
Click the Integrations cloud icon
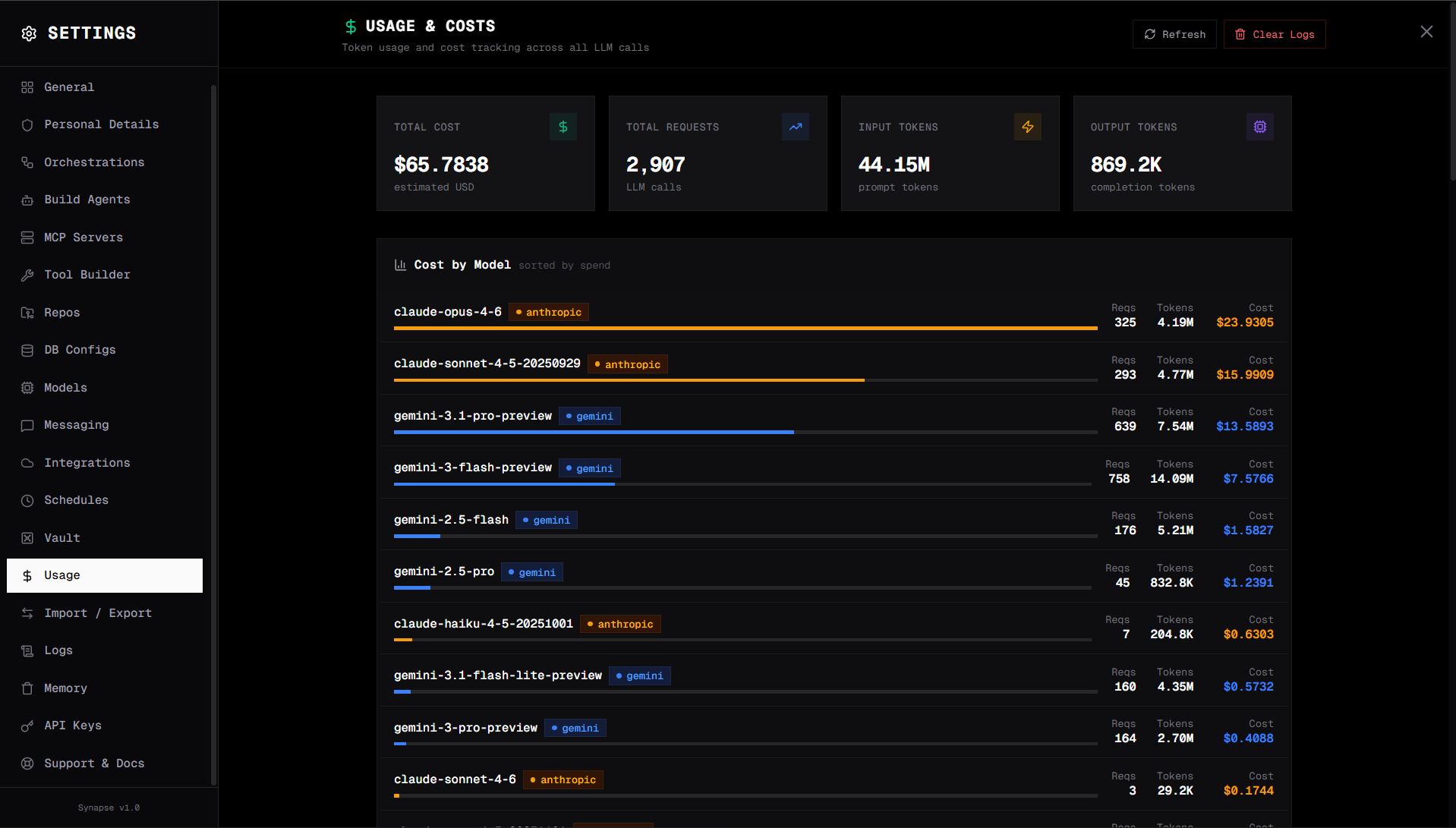[27, 463]
